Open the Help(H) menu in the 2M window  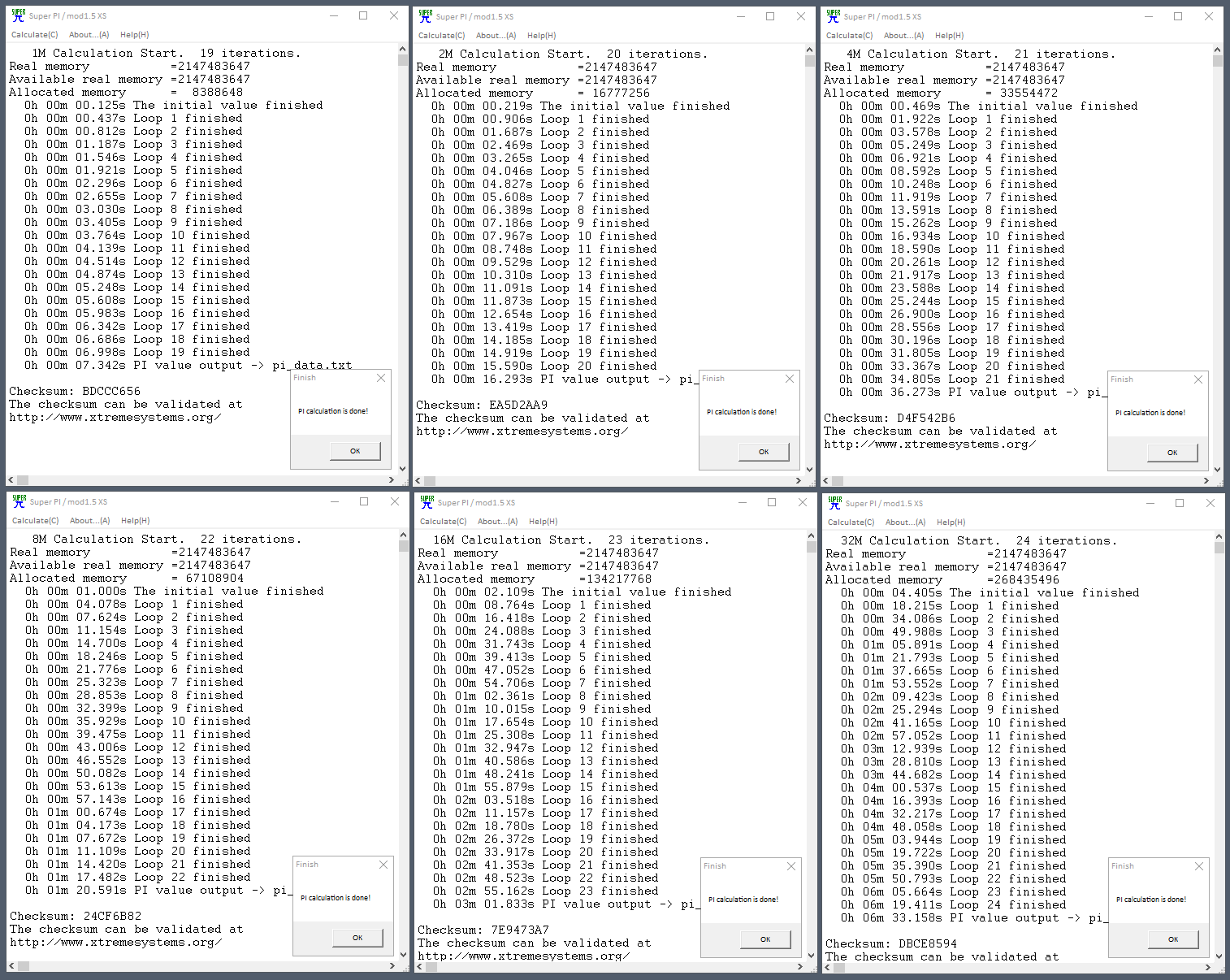pos(542,36)
